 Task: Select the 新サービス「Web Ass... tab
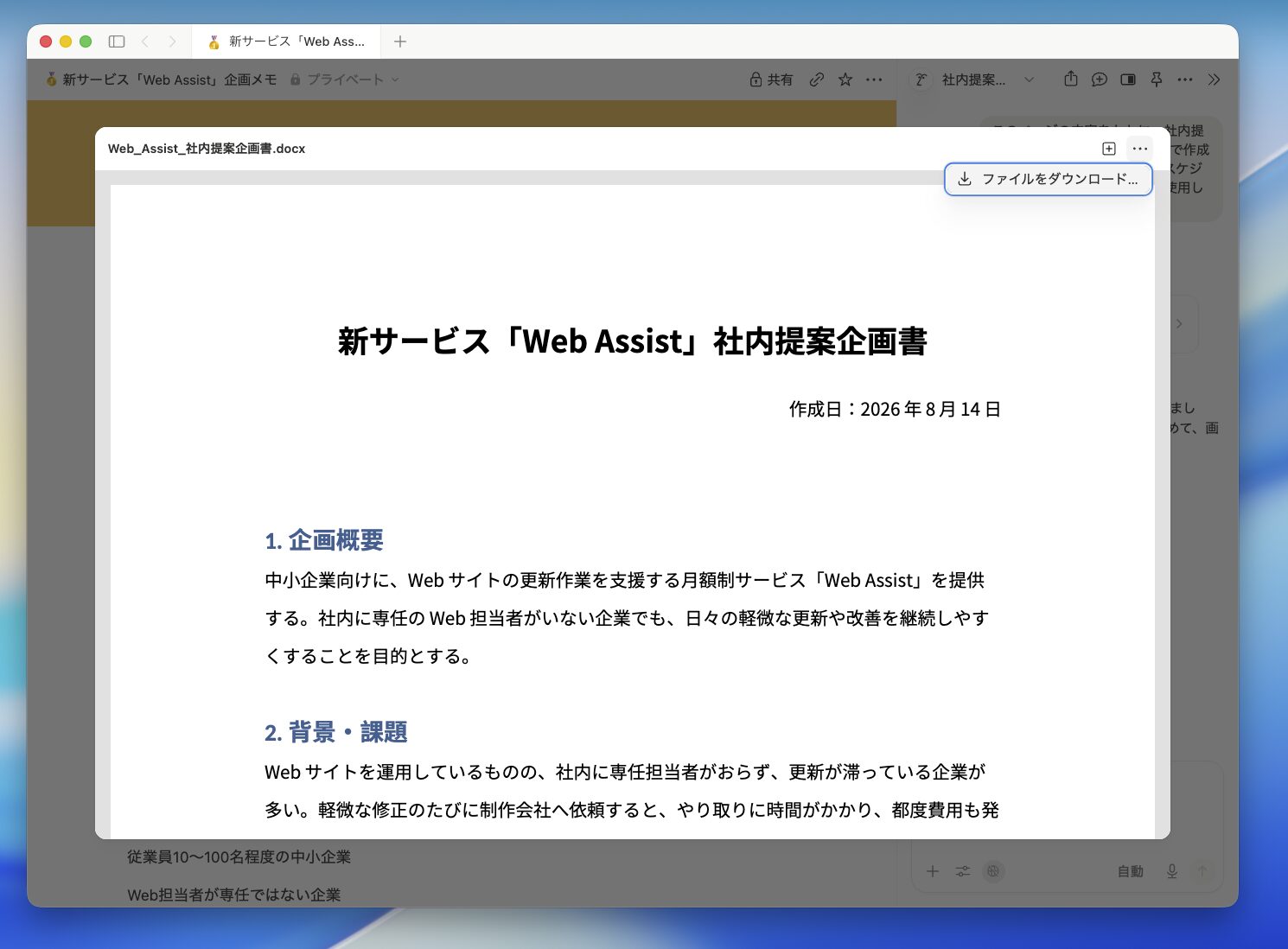pos(287,41)
